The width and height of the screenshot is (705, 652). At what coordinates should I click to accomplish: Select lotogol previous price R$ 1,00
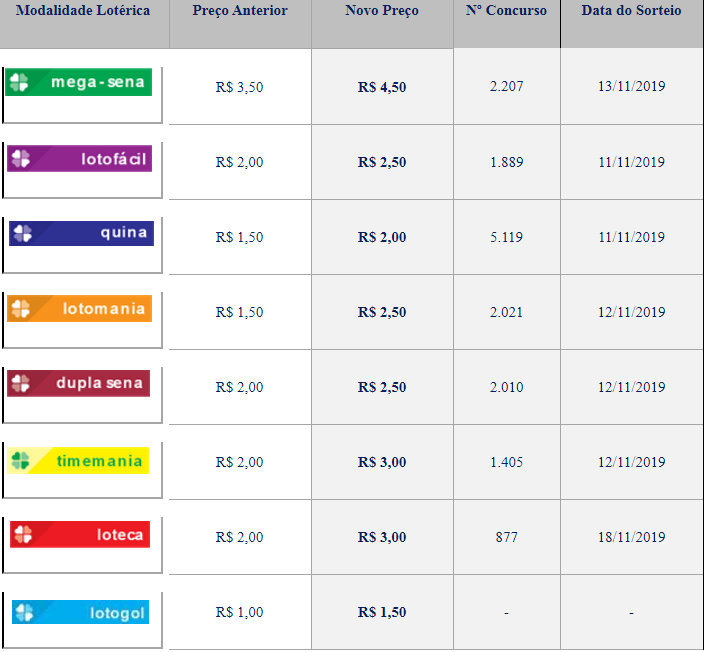pyautogui.click(x=240, y=612)
